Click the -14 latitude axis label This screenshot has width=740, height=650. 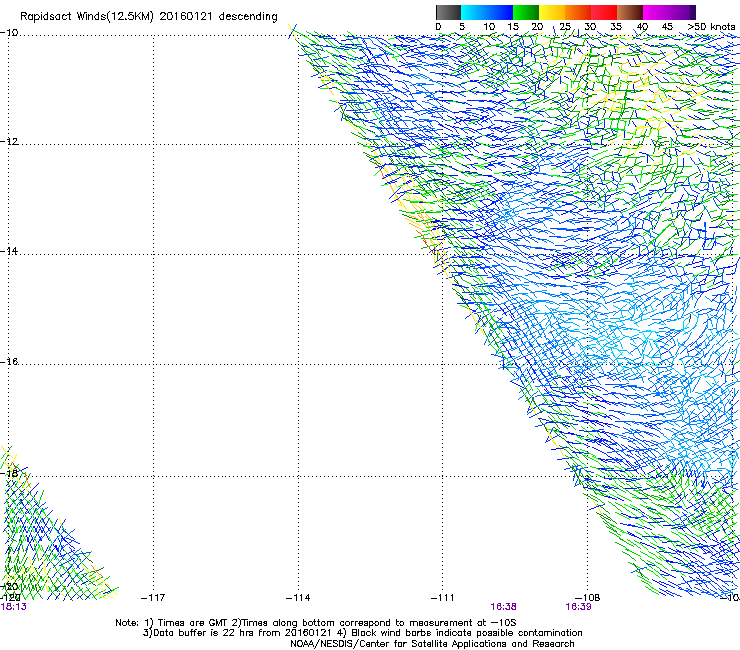tap(9, 251)
